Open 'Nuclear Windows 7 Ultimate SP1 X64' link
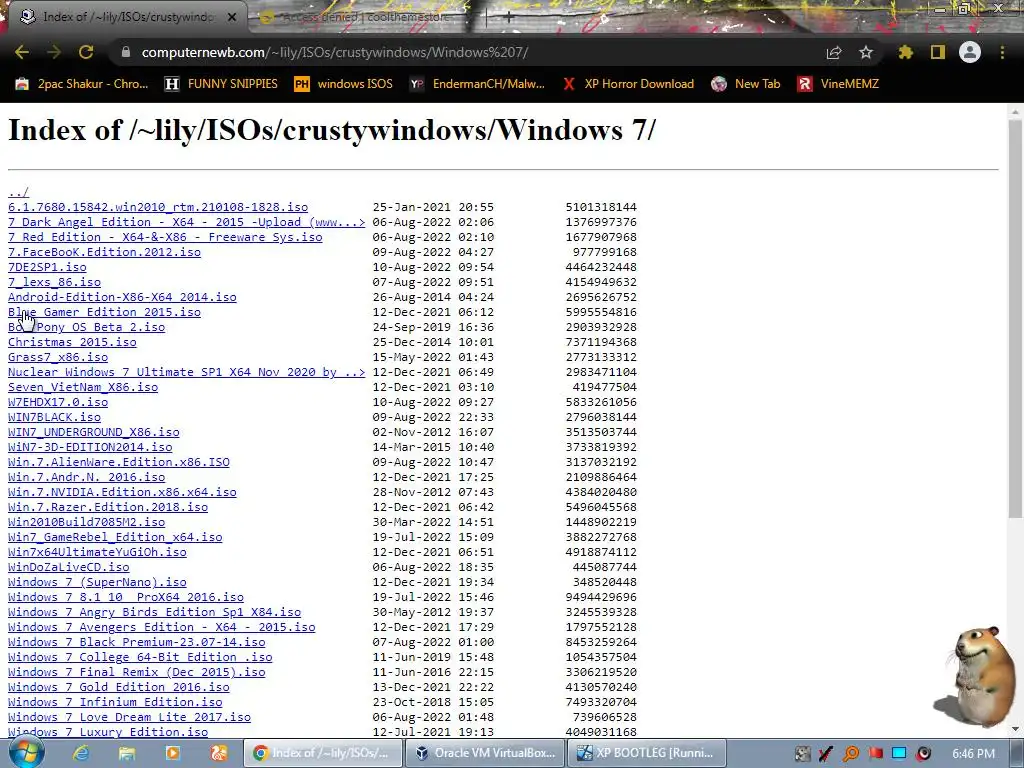The width and height of the screenshot is (1024, 768). [187, 372]
